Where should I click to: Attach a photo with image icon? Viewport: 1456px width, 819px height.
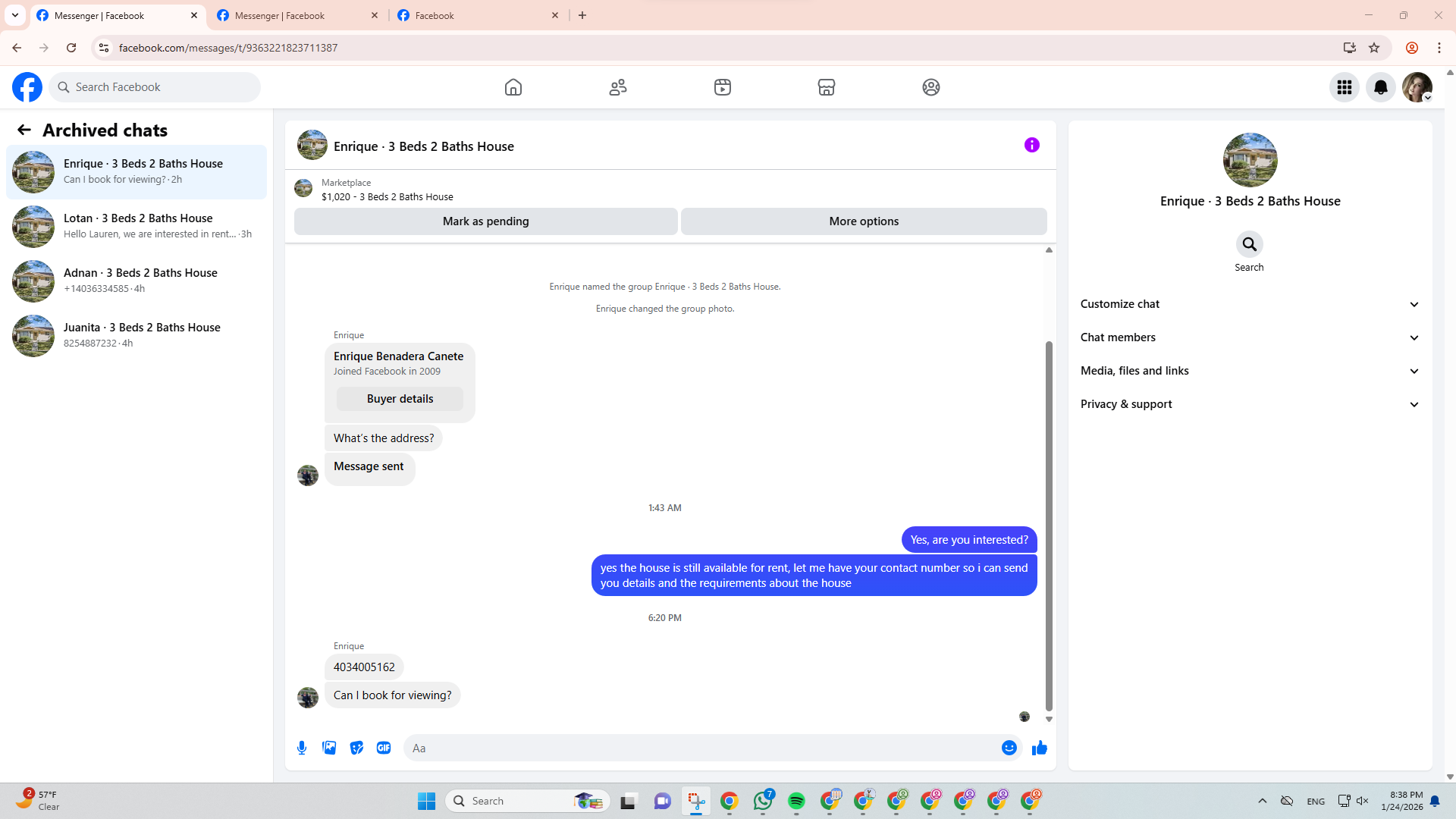pos(329,748)
